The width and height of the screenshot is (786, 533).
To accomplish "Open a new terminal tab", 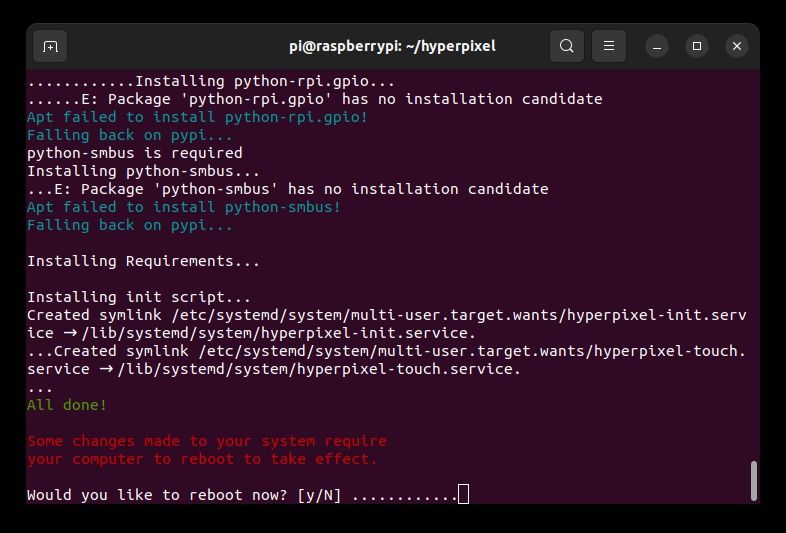I will point(50,46).
